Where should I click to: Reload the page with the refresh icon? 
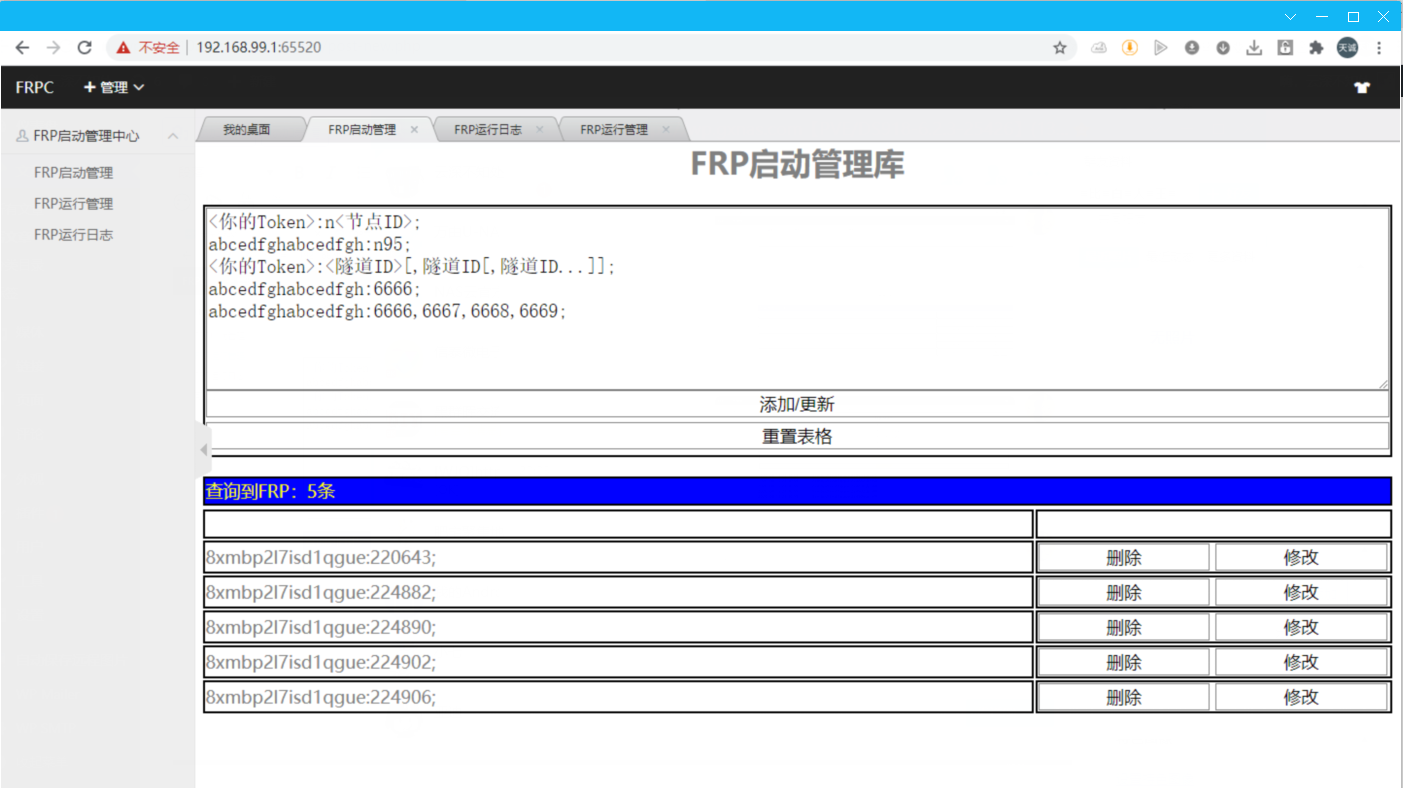[x=85, y=48]
